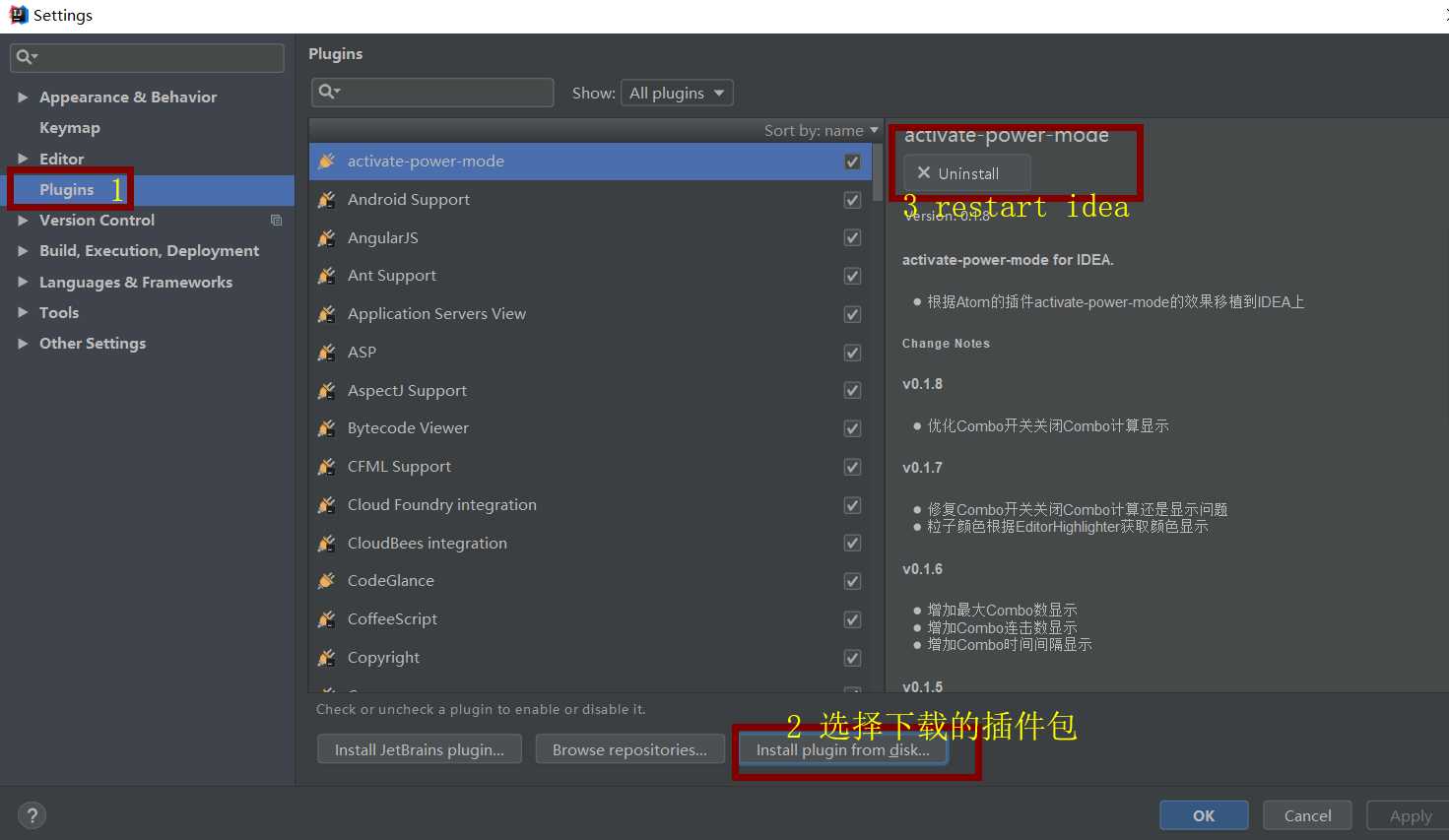The width and height of the screenshot is (1449, 840).
Task: Open the Sort by name dropdown
Action: (x=821, y=130)
